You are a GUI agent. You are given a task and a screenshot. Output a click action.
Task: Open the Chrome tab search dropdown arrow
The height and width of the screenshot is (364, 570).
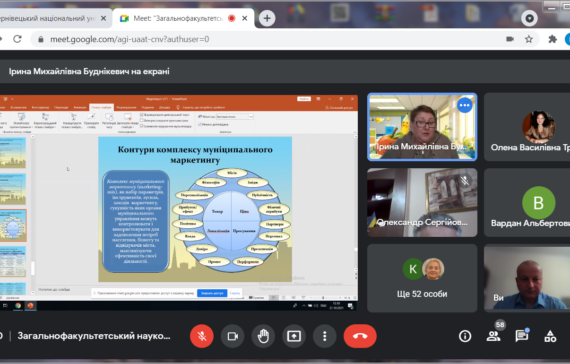[529, 18]
